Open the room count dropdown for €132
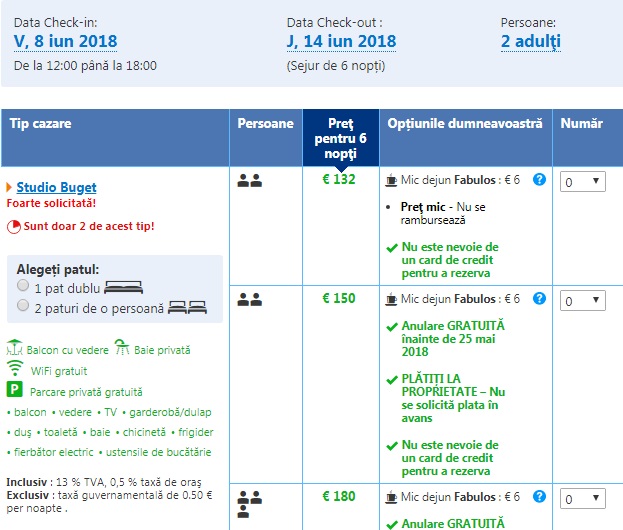Image resolution: width=623 pixels, height=530 pixels. coord(582,182)
